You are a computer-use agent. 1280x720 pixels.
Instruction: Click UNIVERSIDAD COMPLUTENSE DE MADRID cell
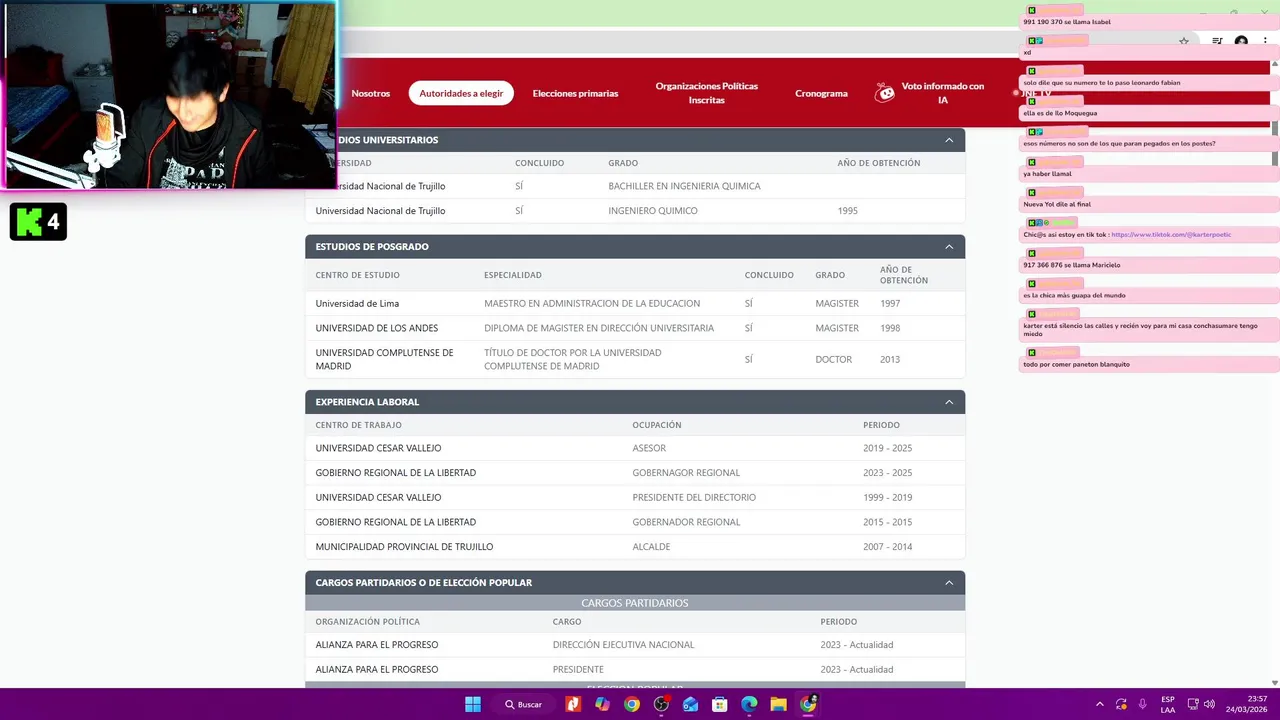click(x=384, y=359)
